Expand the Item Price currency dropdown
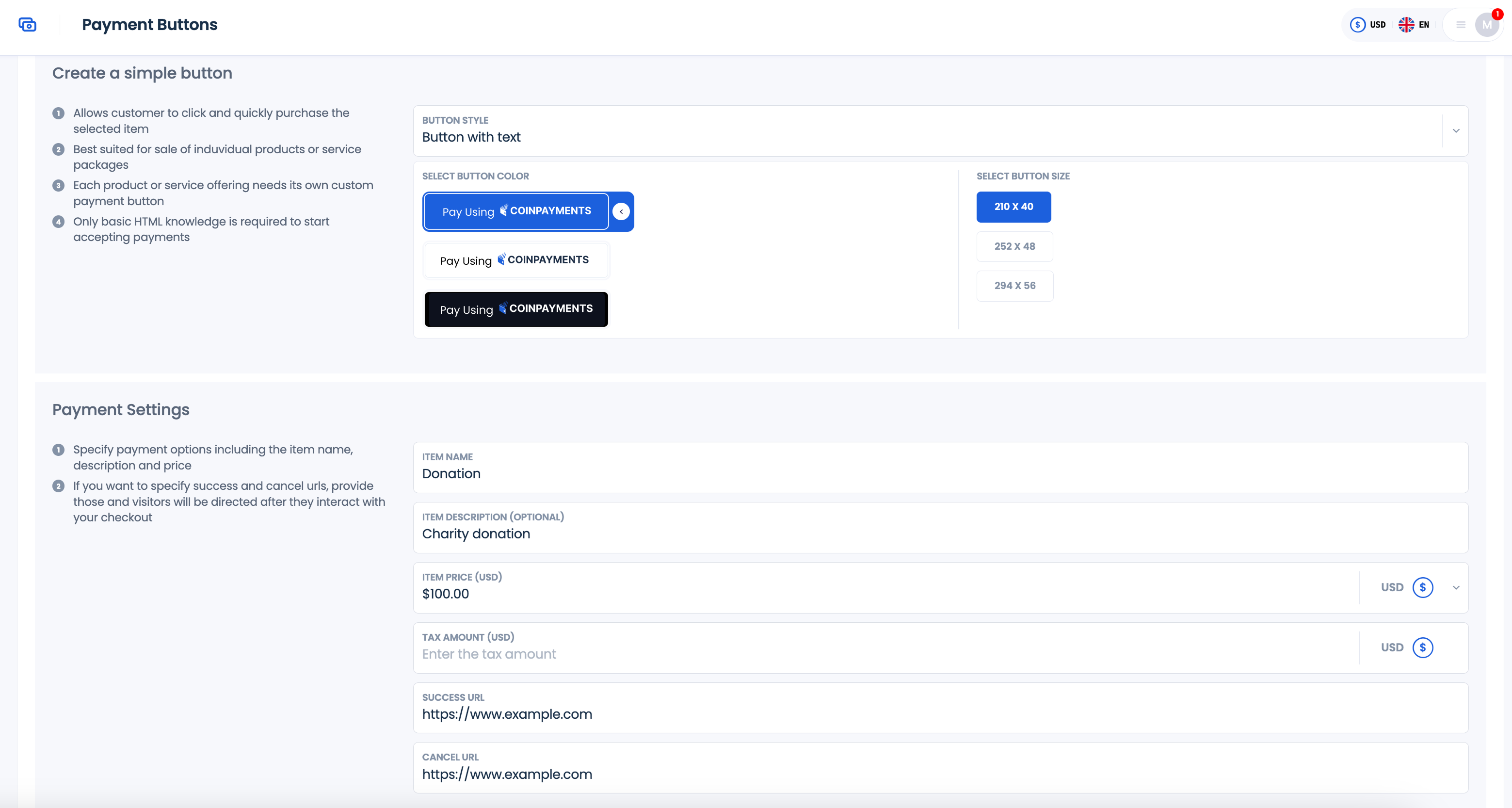 (x=1455, y=587)
